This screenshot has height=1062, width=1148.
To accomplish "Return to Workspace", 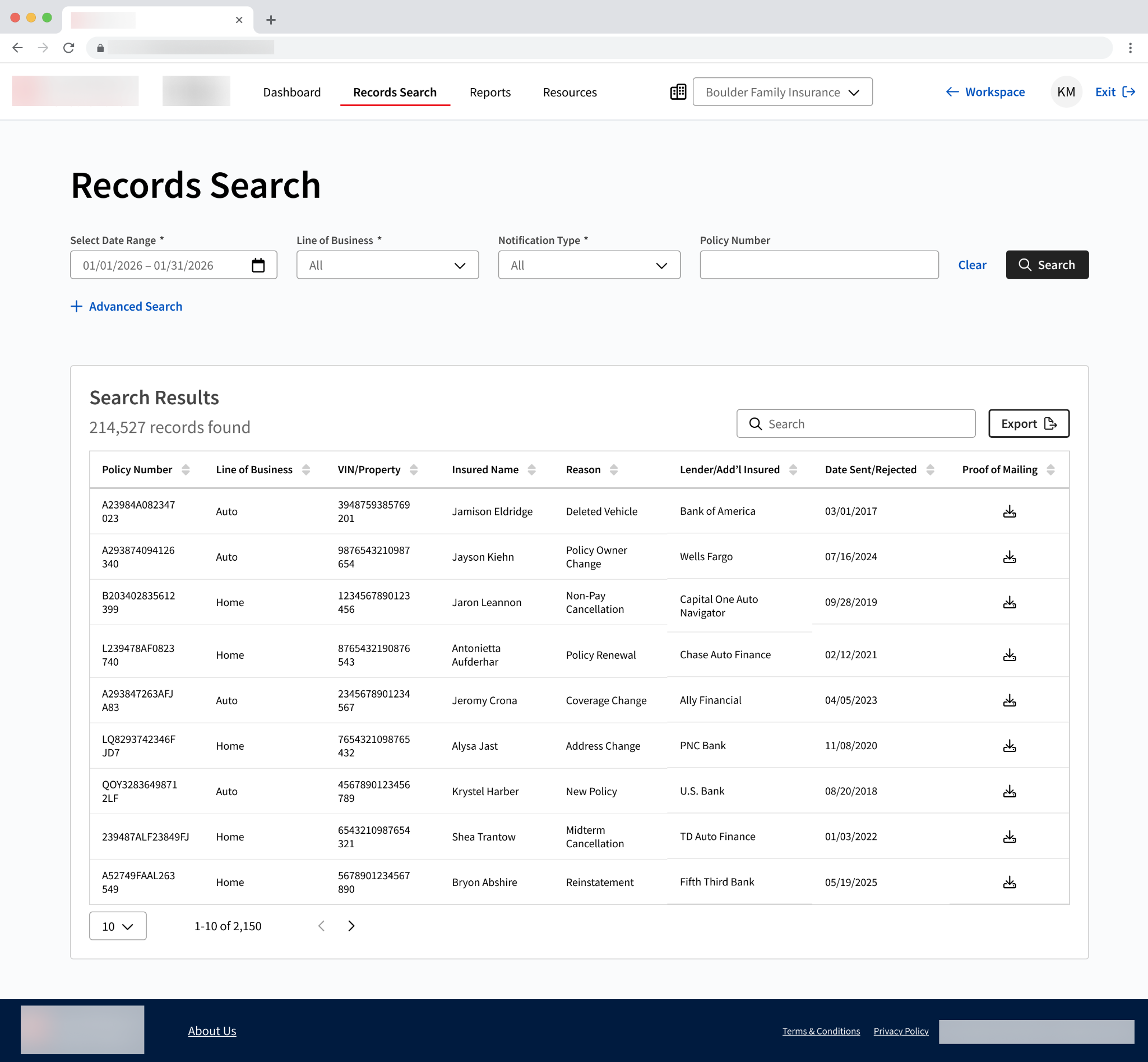I will (985, 92).
